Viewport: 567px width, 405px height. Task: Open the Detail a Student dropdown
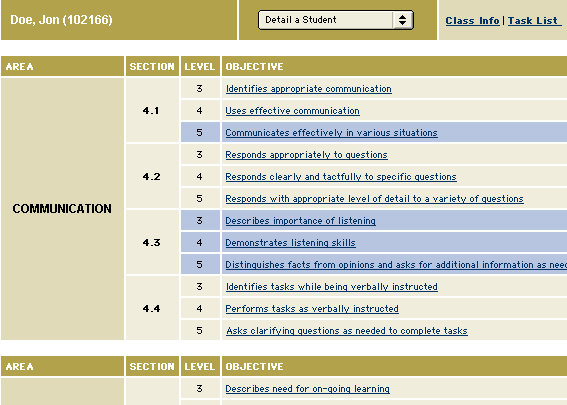tap(336, 20)
